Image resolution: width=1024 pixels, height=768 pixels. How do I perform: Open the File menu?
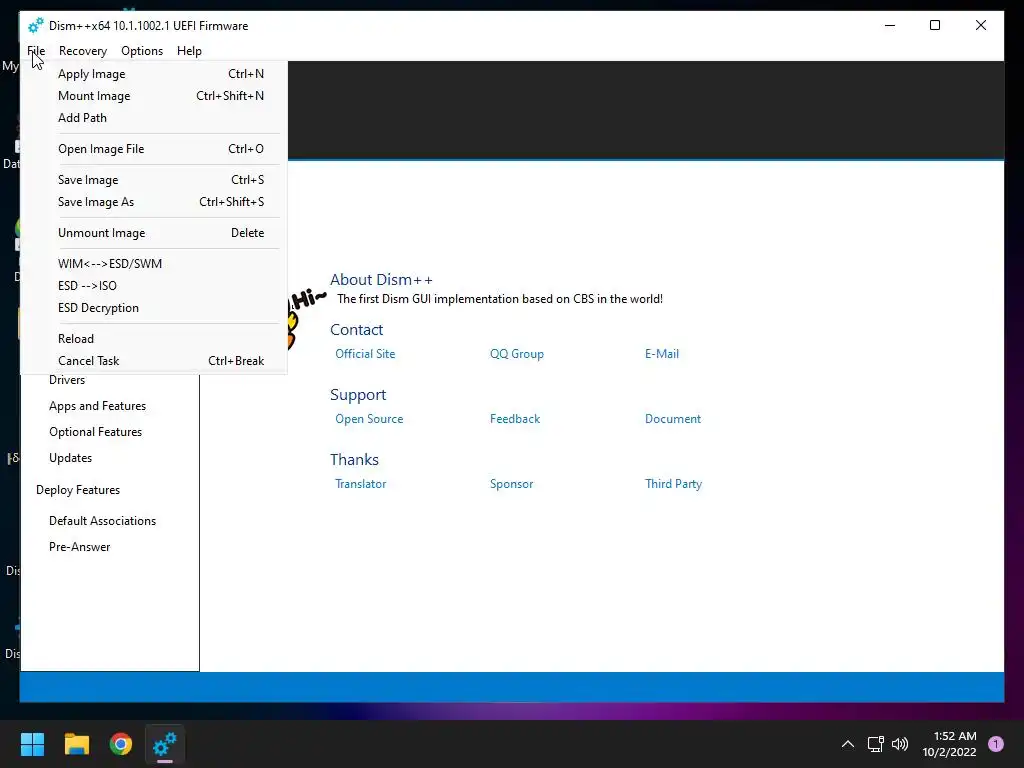pyautogui.click(x=36, y=51)
